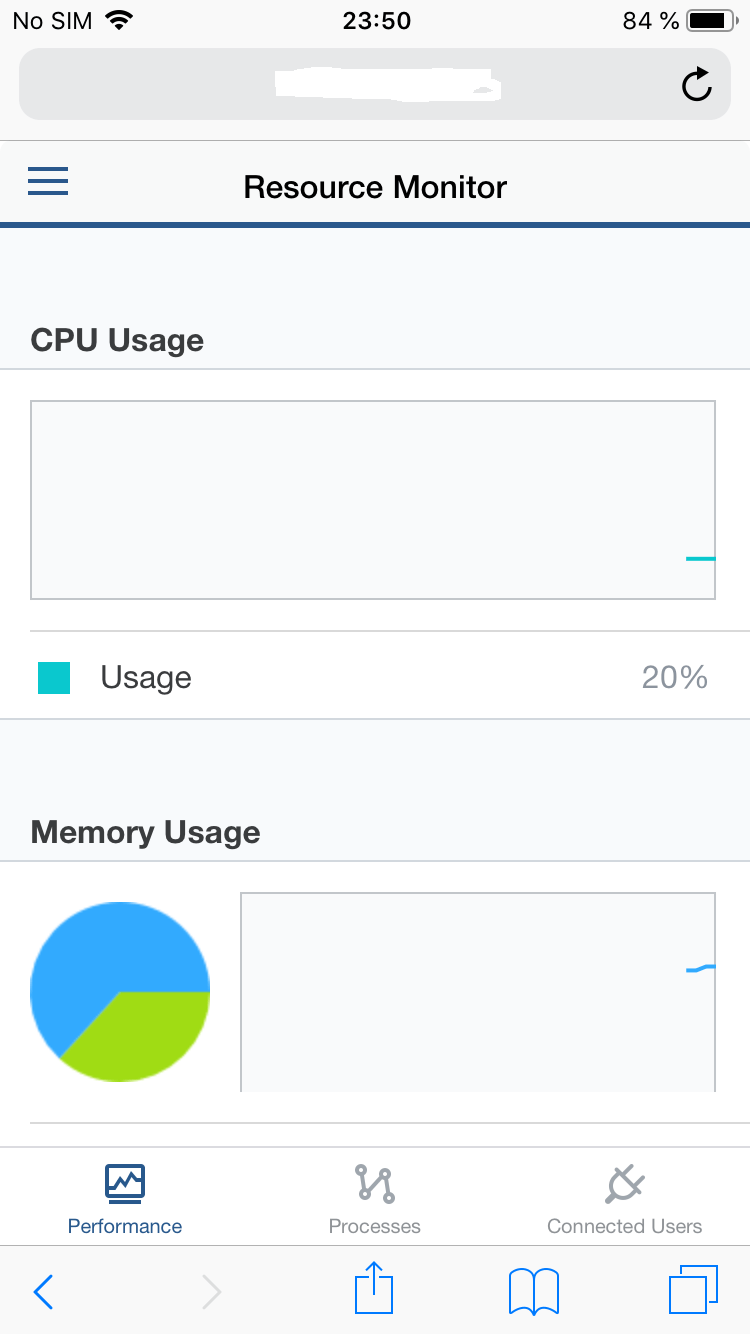
Task: Select the Connected Users tab label
Action: click(x=625, y=1226)
